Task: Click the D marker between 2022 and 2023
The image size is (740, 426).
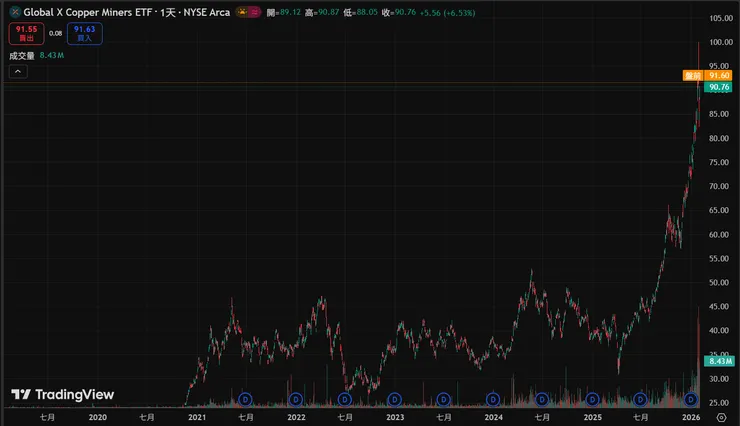Action: [345, 400]
